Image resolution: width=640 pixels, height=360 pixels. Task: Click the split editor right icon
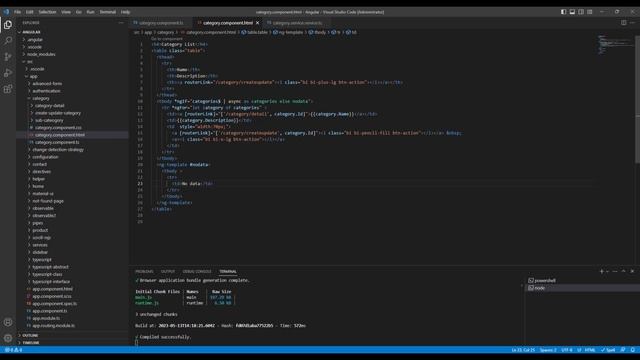(624, 23)
